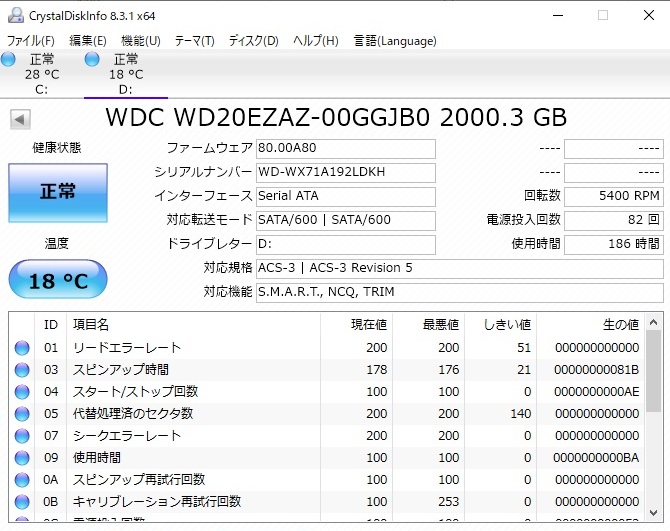Click the previous disk arrow button

(x=20, y=119)
